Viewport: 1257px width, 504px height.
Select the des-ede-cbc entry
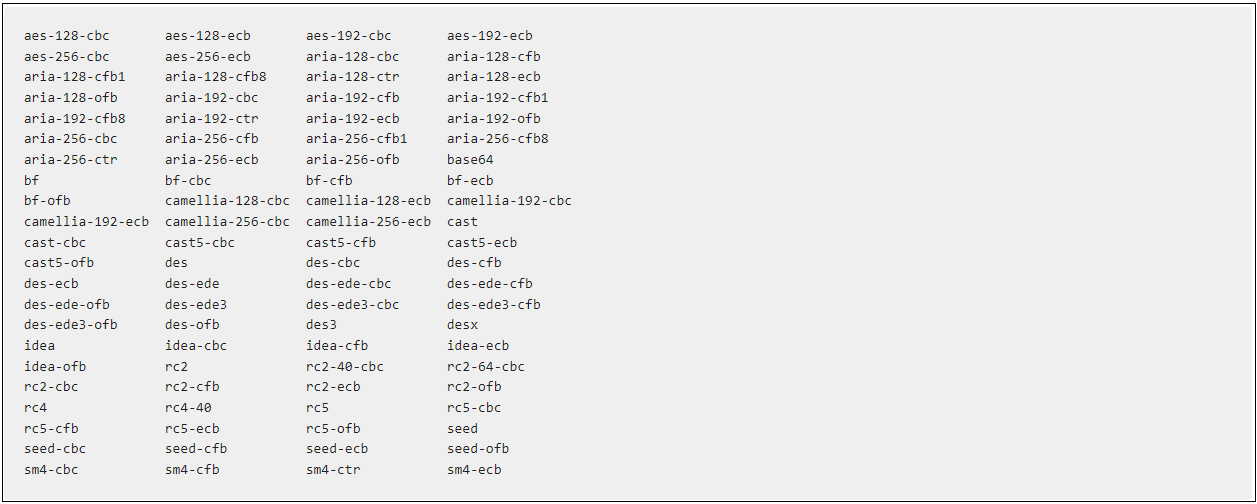(x=349, y=284)
